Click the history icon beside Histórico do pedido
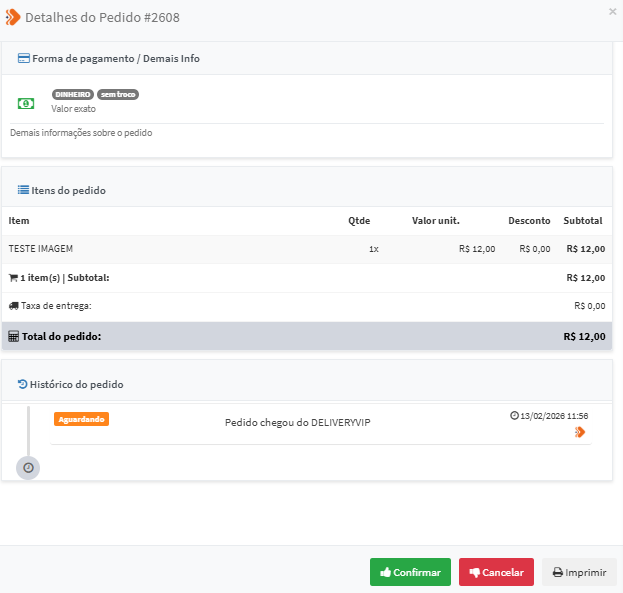623x593 pixels. (23, 384)
